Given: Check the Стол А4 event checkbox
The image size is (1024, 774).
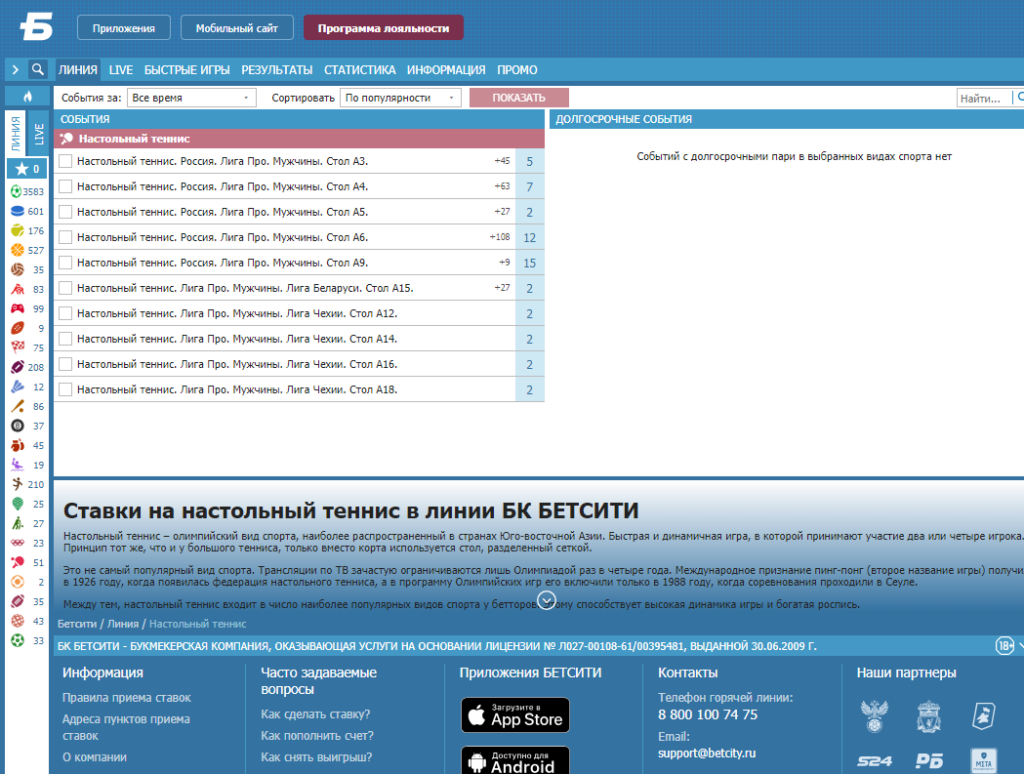Looking at the screenshot, I should pyautogui.click(x=65, y=186).
